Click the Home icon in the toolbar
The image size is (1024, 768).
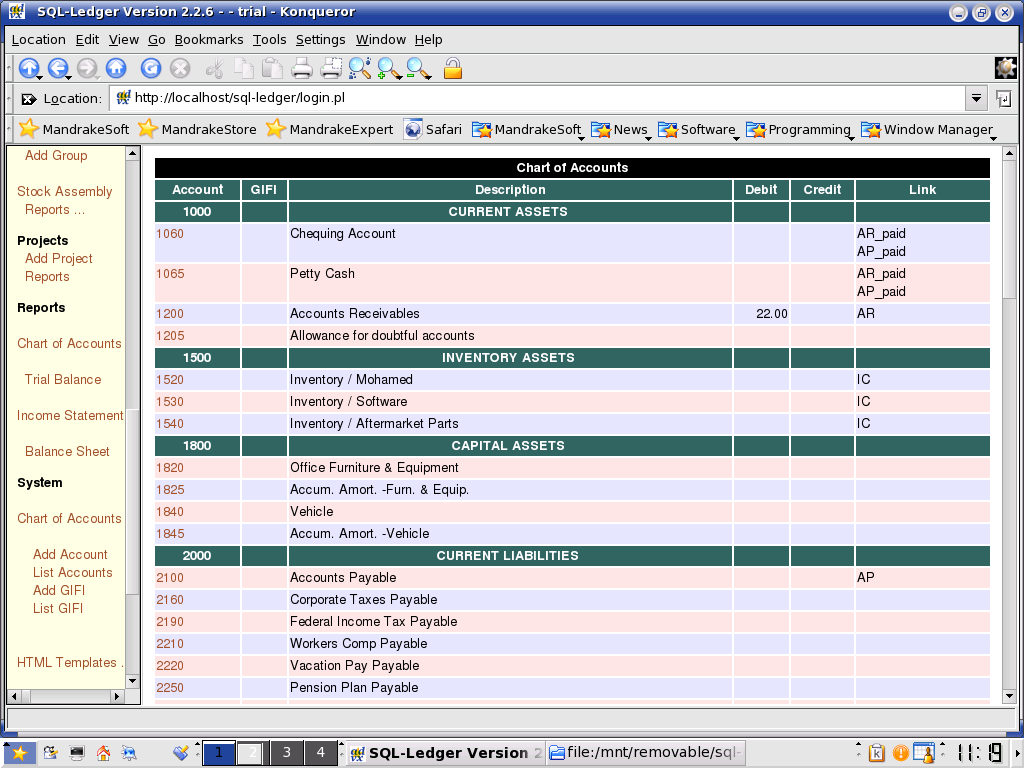(x=117, y=69)
